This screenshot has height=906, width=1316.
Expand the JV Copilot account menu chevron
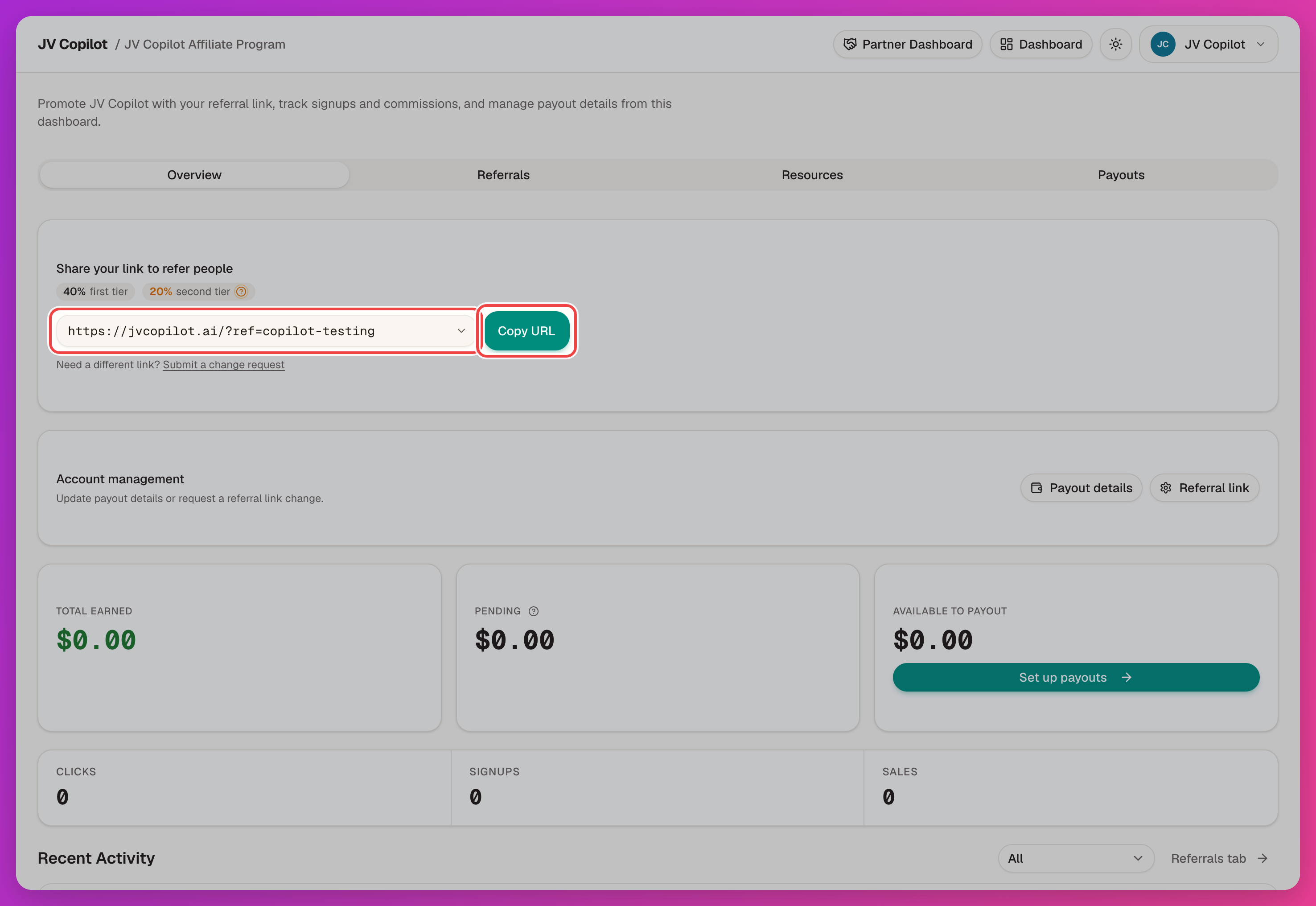coord(1260,44)
